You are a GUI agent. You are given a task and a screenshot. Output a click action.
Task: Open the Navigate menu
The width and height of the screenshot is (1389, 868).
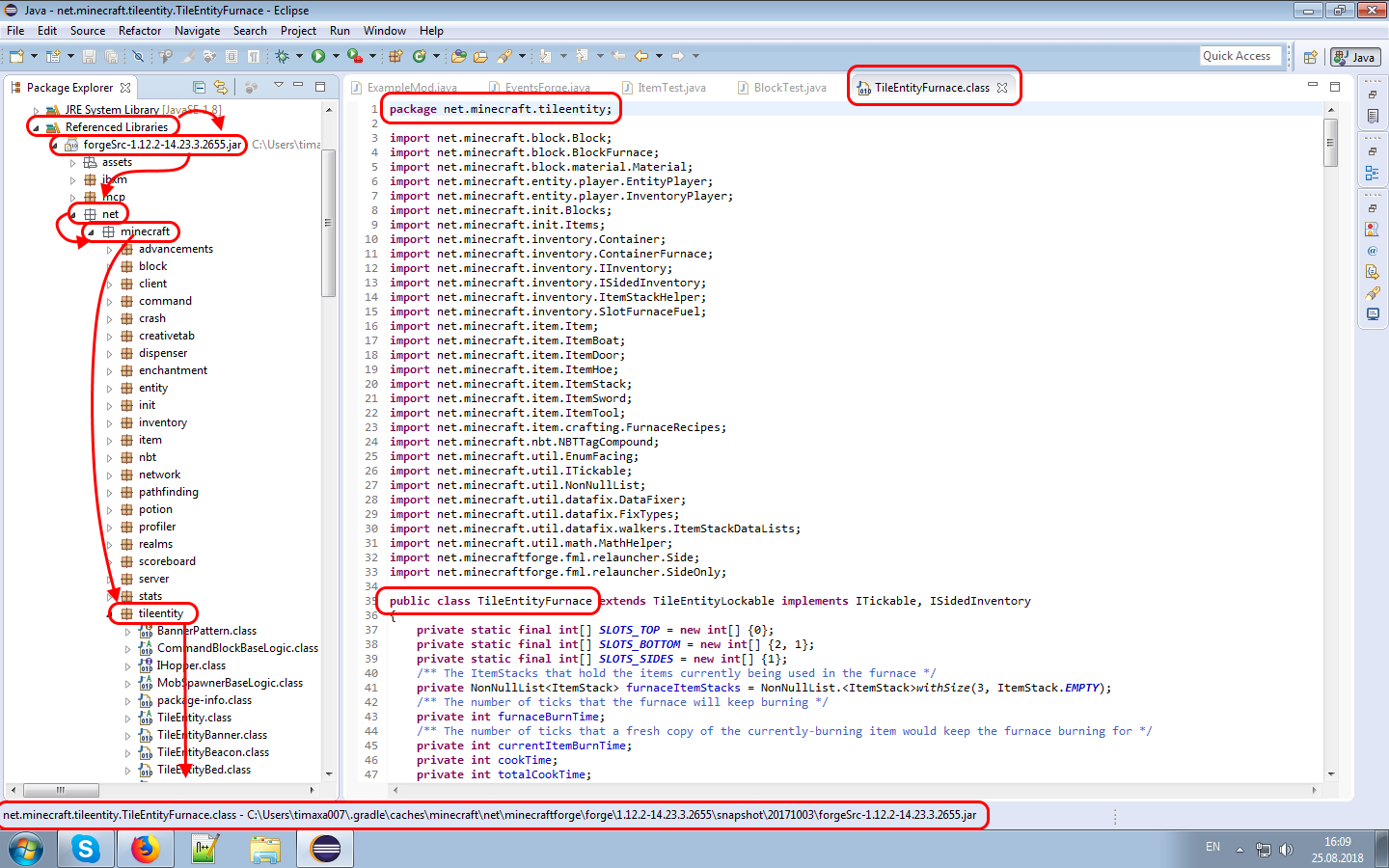[197, 31]
